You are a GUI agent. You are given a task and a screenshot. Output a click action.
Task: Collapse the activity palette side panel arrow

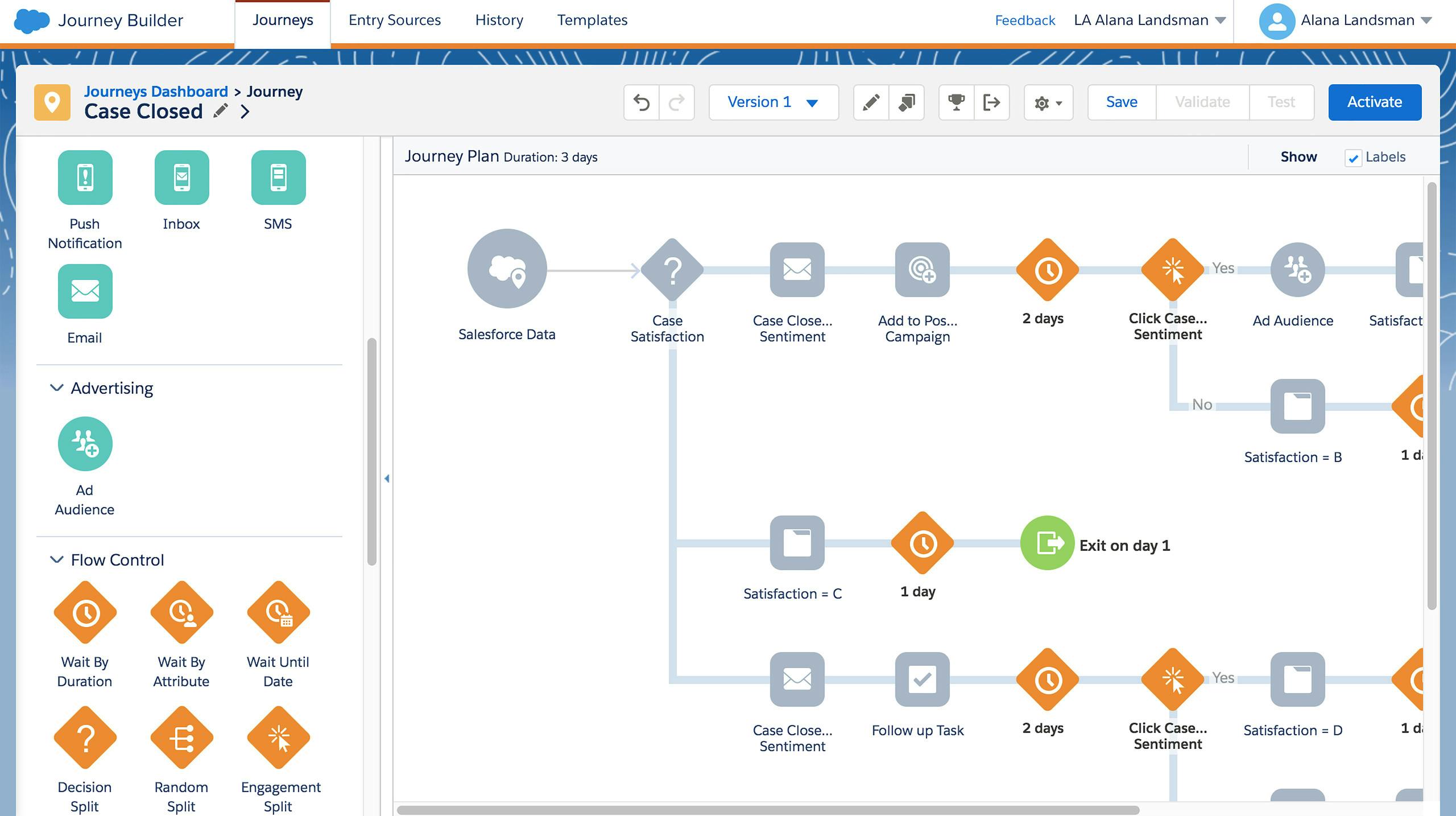(x=387, y=479)
